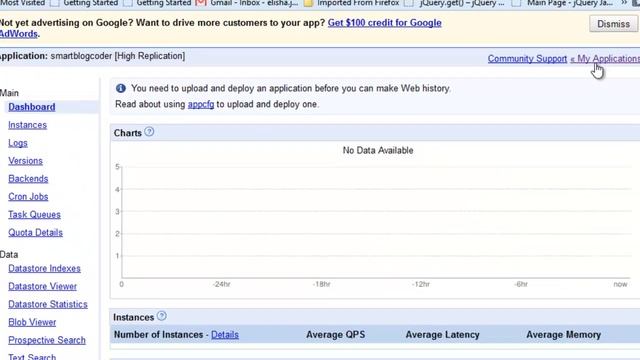640x360 pixels.
Task: Open the appcfg documentation link
Action: 201,104
